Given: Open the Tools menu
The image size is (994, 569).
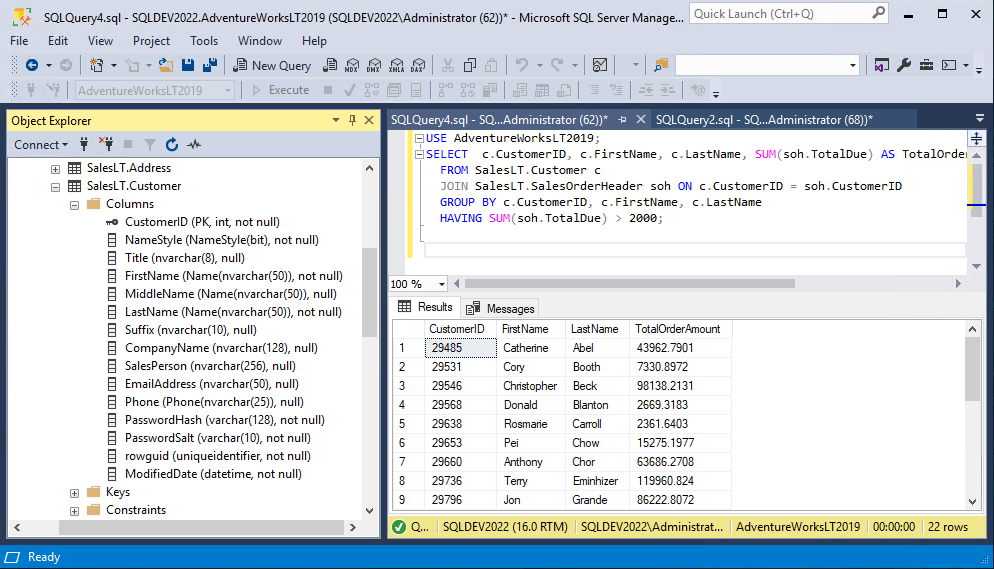Looking at the screenshot, I should 203,41.
